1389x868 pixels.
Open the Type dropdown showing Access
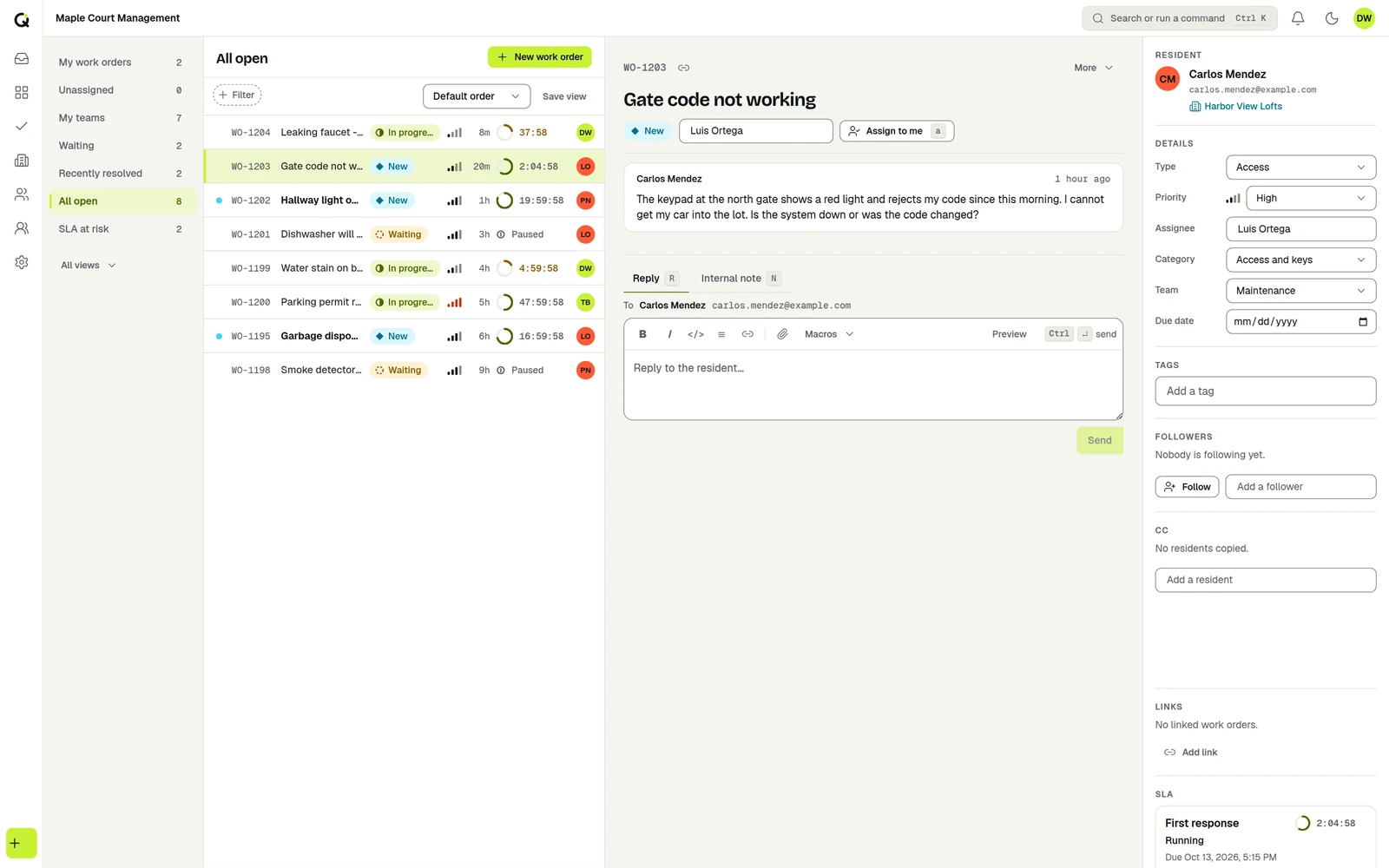(1300, 168)
